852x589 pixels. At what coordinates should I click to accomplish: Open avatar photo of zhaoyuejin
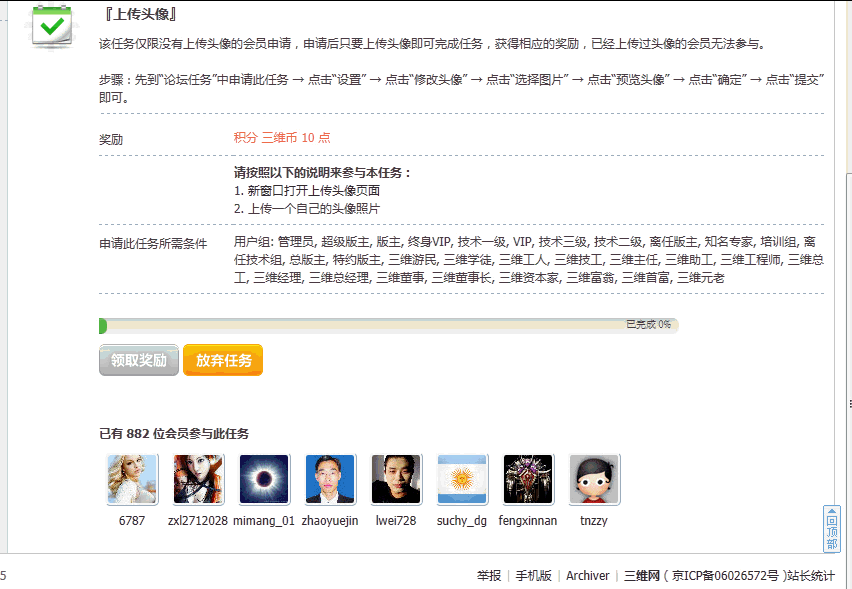tap(330, 479)
